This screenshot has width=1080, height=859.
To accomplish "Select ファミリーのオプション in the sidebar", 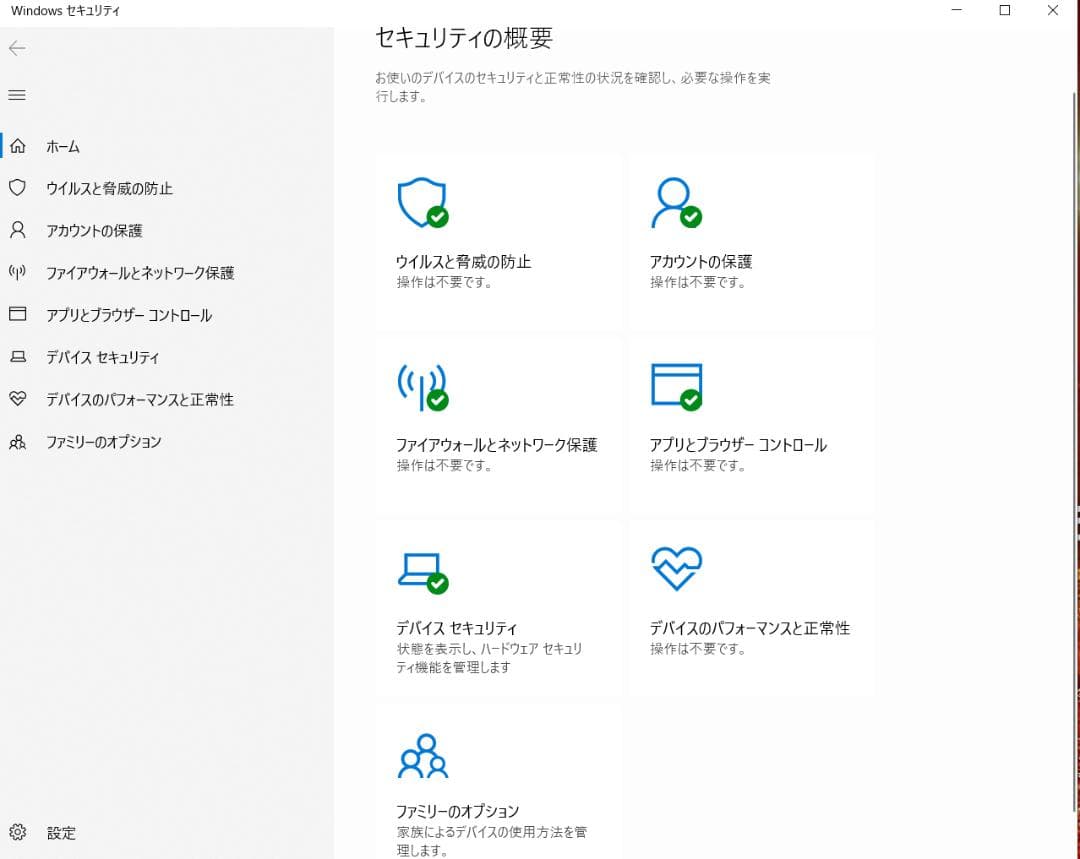I will point(103,442).
